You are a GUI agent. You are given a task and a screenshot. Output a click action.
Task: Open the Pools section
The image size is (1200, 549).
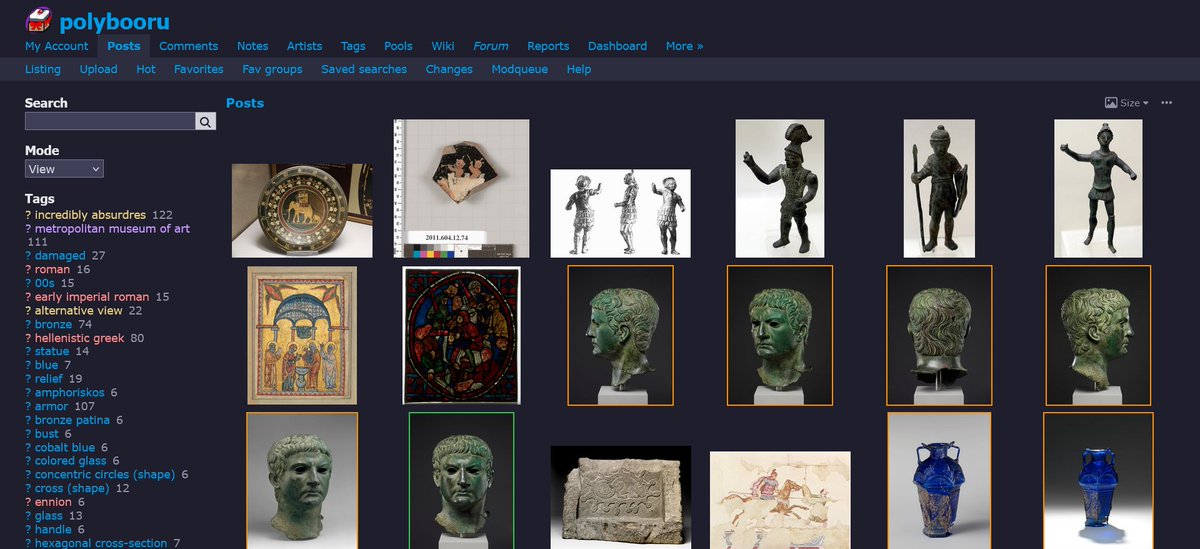(398, 46)
